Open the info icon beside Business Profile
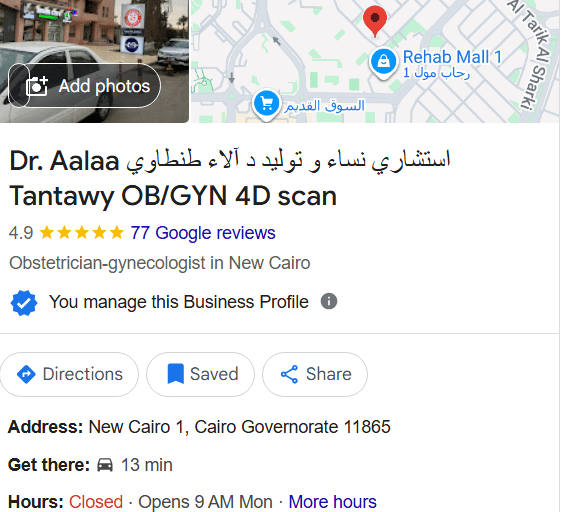564x512 pixels. (x=329, y=301)
